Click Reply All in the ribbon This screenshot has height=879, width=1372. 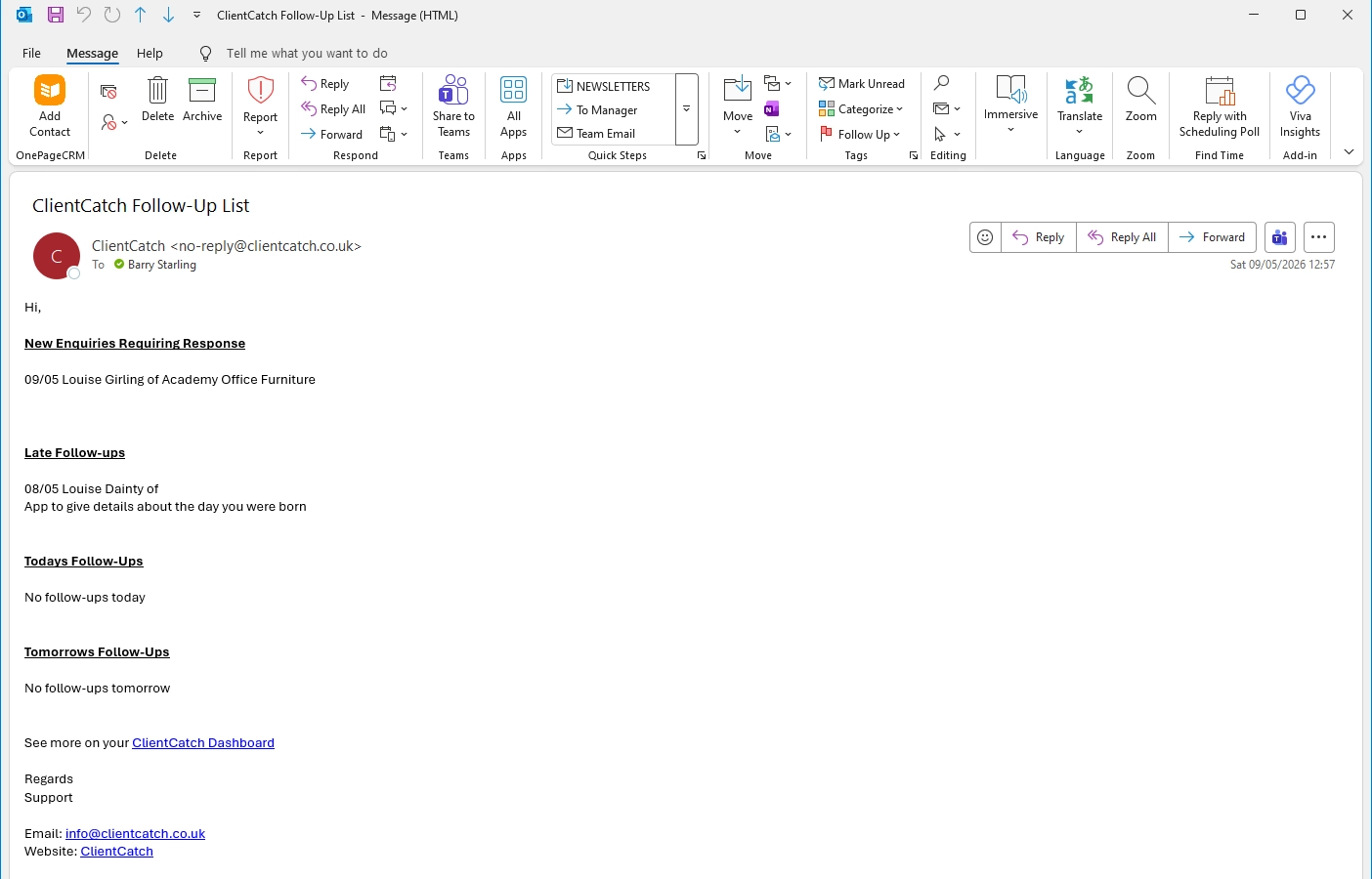pos(333,109)
